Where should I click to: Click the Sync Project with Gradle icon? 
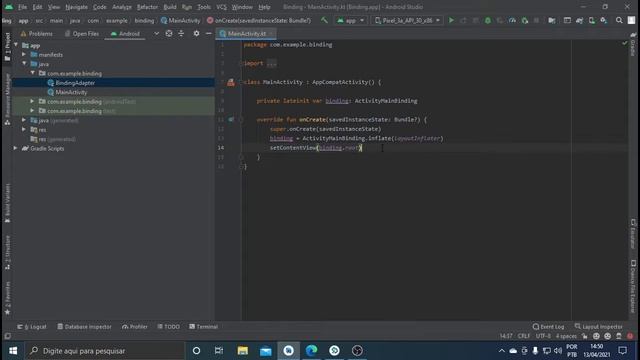coord(580,20)
